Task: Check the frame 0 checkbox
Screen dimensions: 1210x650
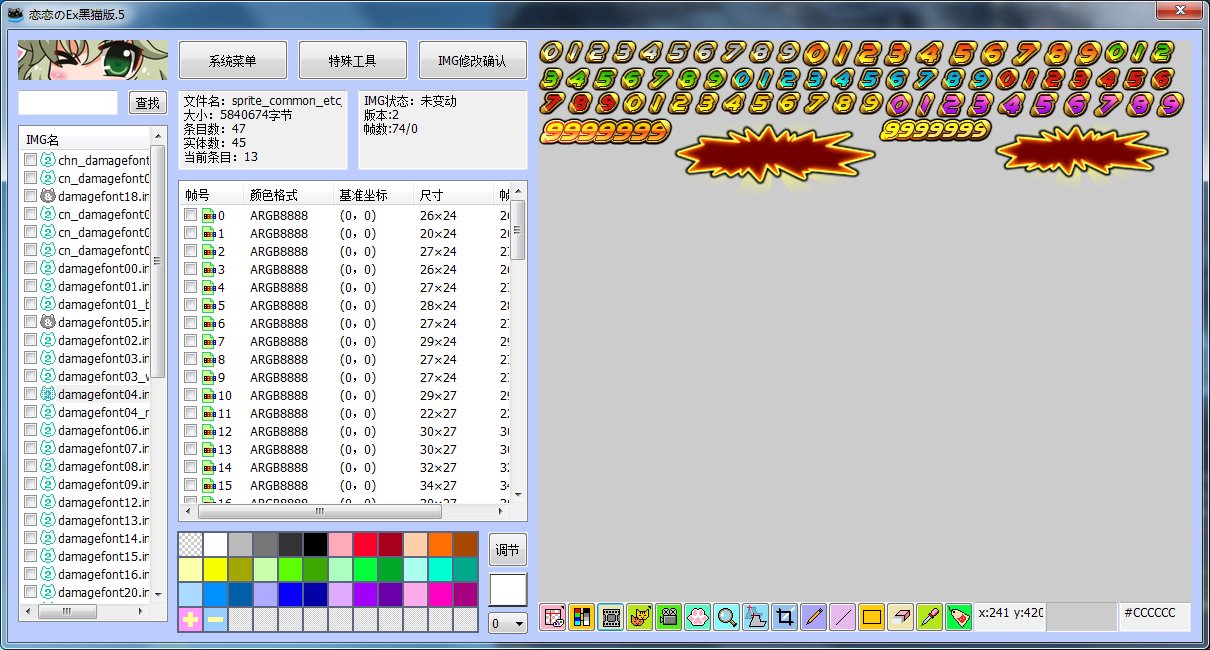Action: (x=191, y=215)
